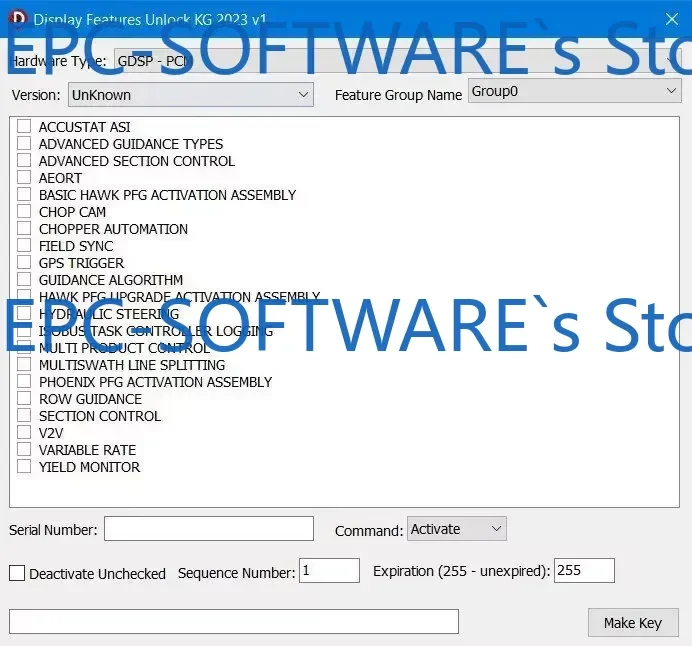Click the Make Key button
Image resolution: width=692 pixels, height=646 pixels.
click(633, 623)
